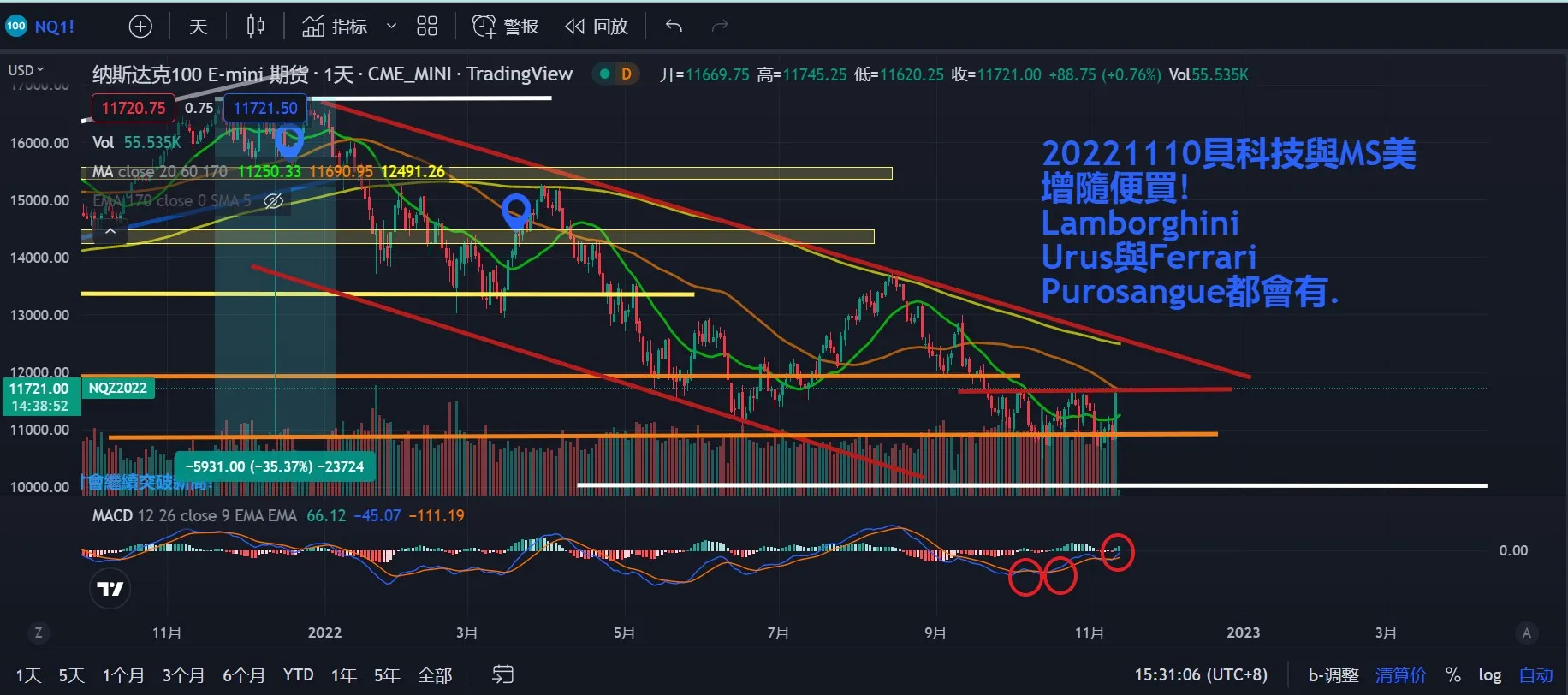Collapse the indicator legend with up chevron

pyautogui.click(x=110, y=231)
